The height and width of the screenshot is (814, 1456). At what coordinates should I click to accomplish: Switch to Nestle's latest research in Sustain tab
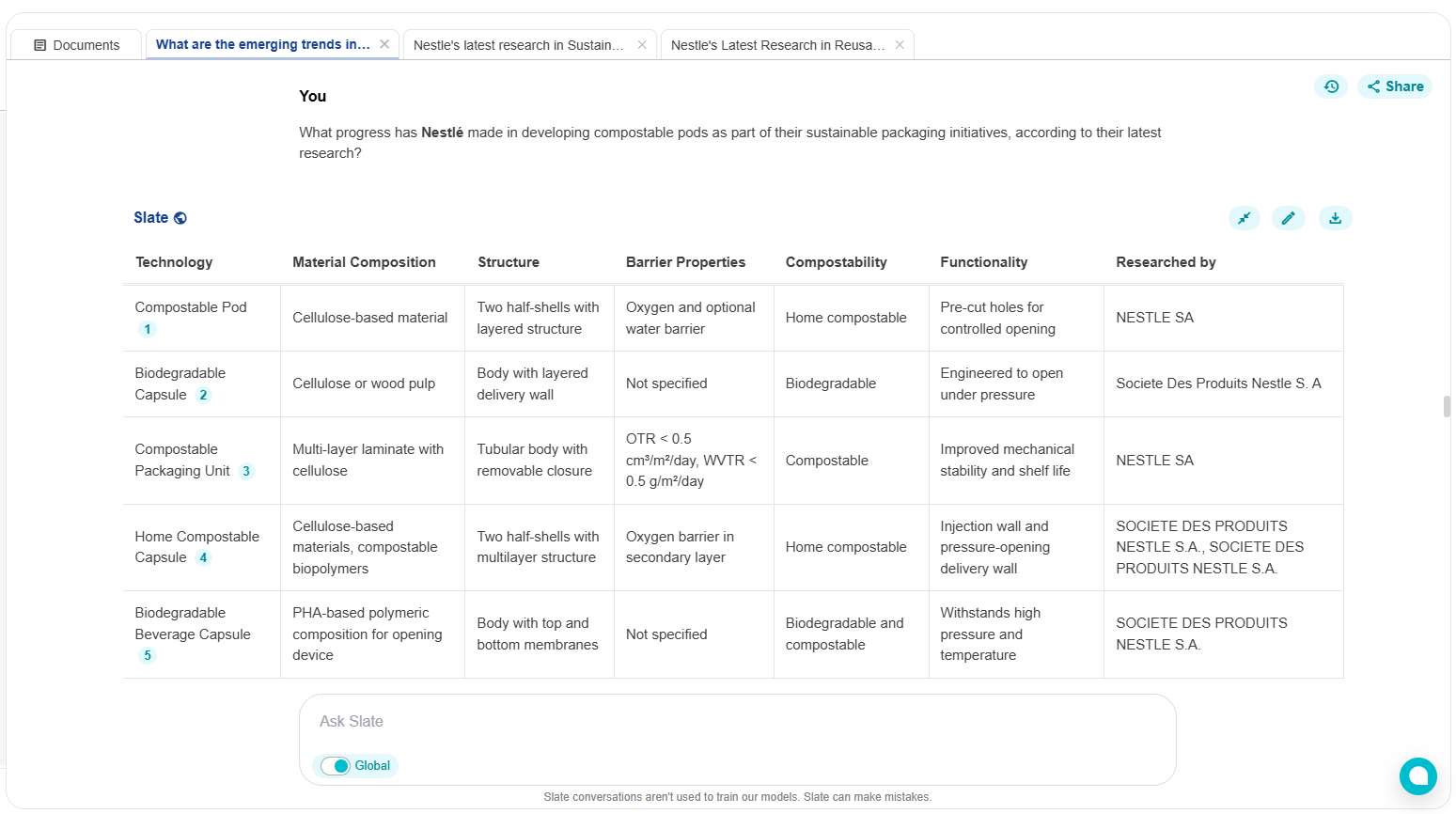pyautogui.click(x=518, y=45)
